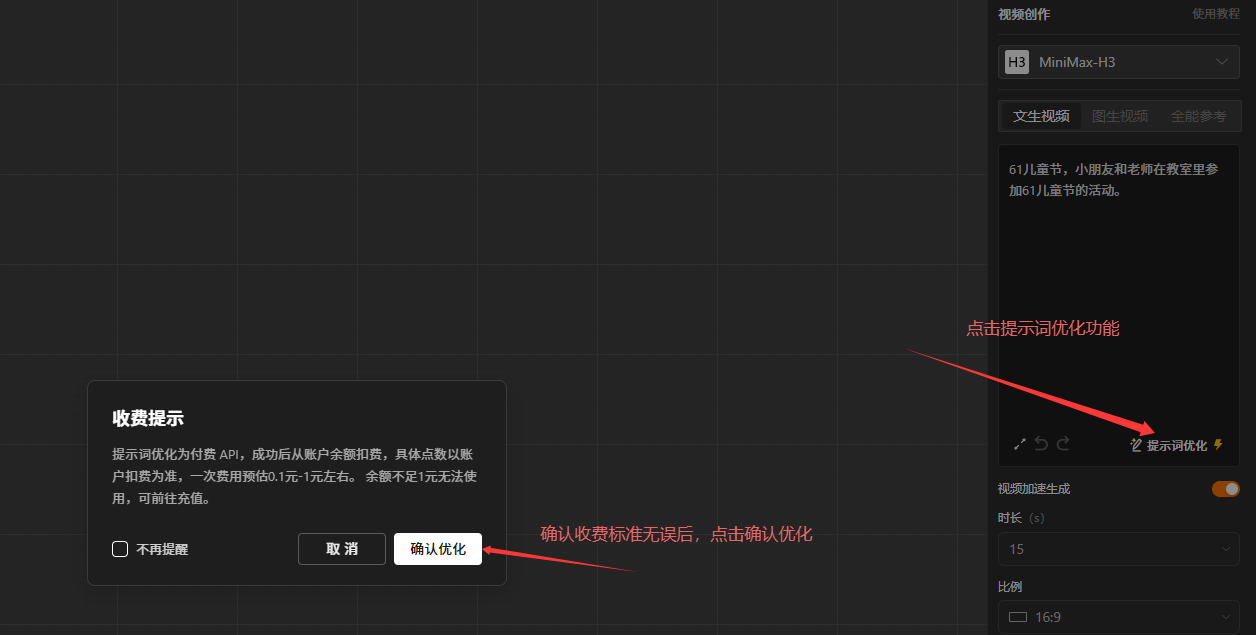
Task: Switch to the 文生视频 tab
Action: click(1041, 116)
